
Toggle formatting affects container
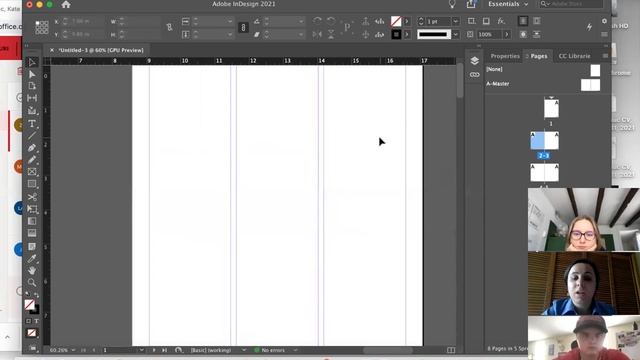coord(29,321)
